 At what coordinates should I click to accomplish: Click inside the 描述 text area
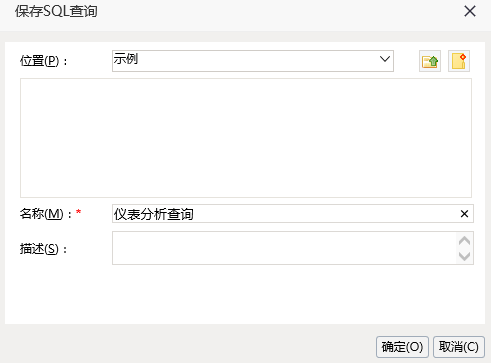point(284,248)
